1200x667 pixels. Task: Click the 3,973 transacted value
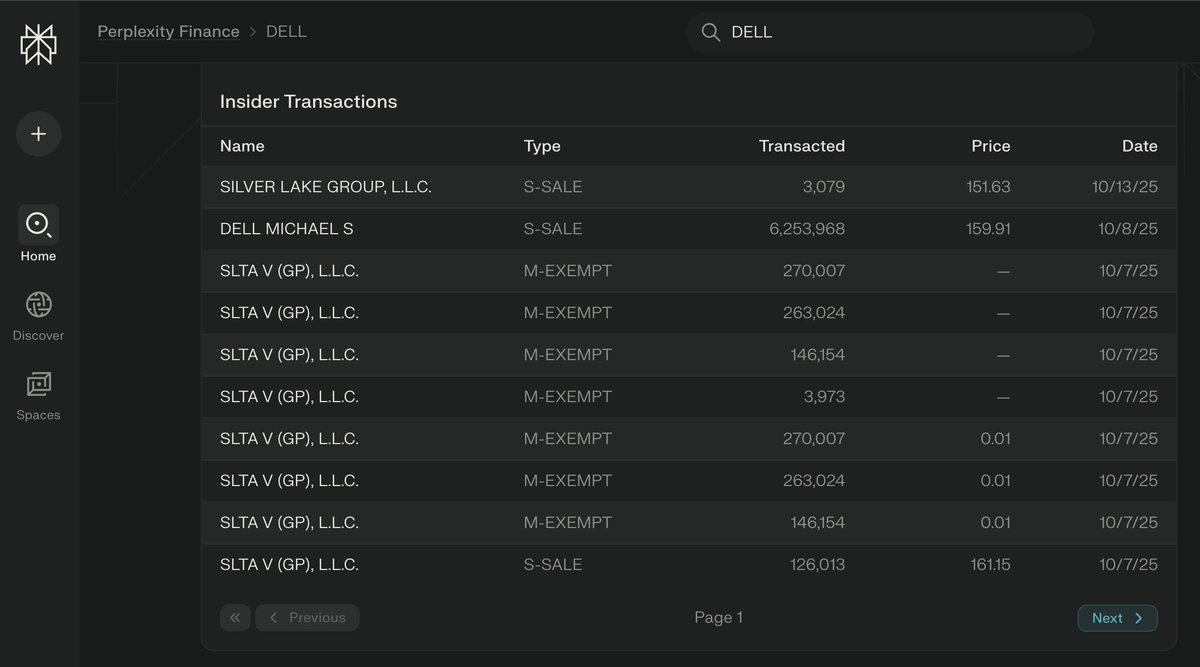[x=824, y=397]
